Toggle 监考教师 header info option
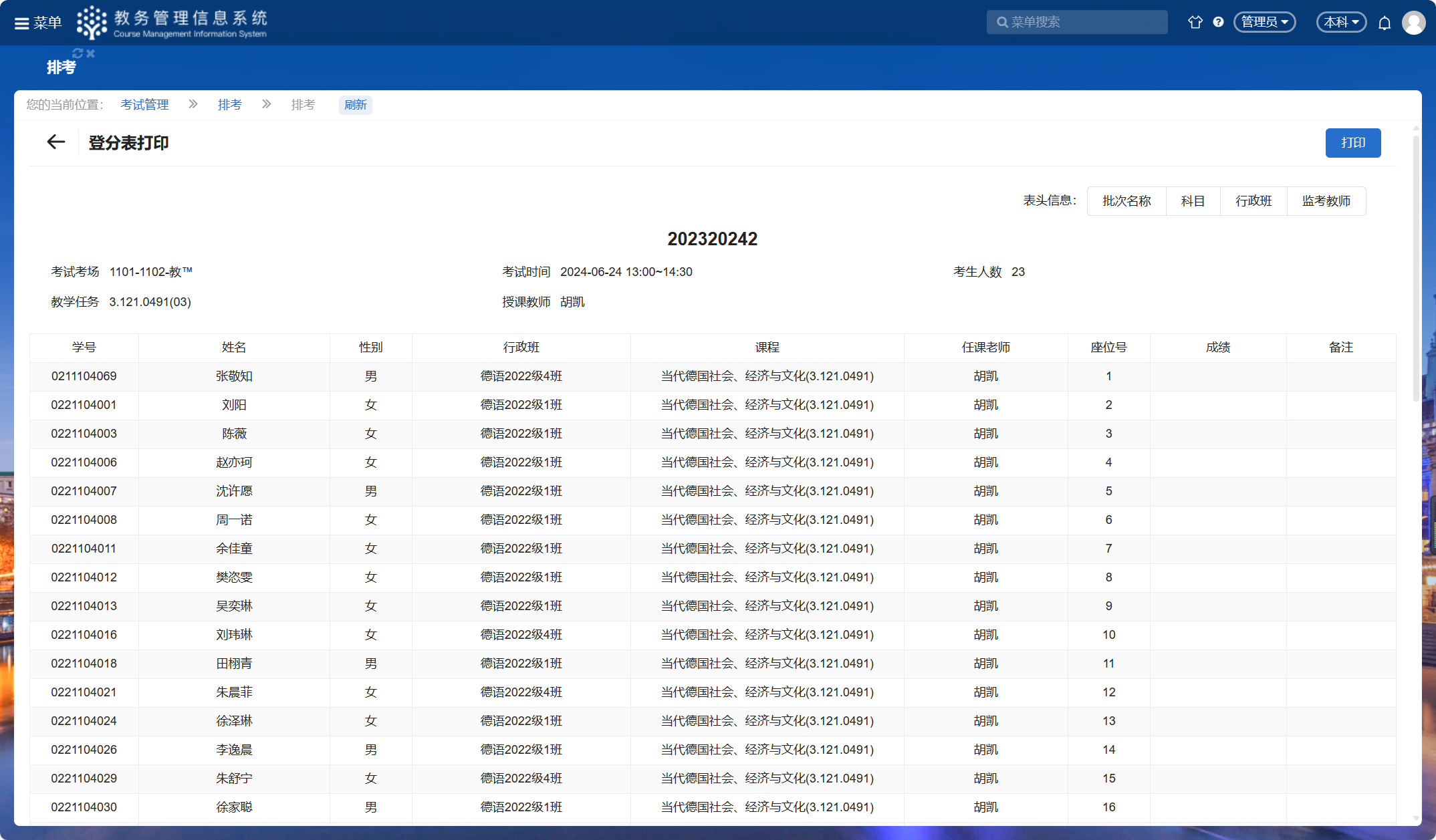Image resolution: width=1436 pixels, height=840 pixels. pyautogui.click(x=1326, y=201)
